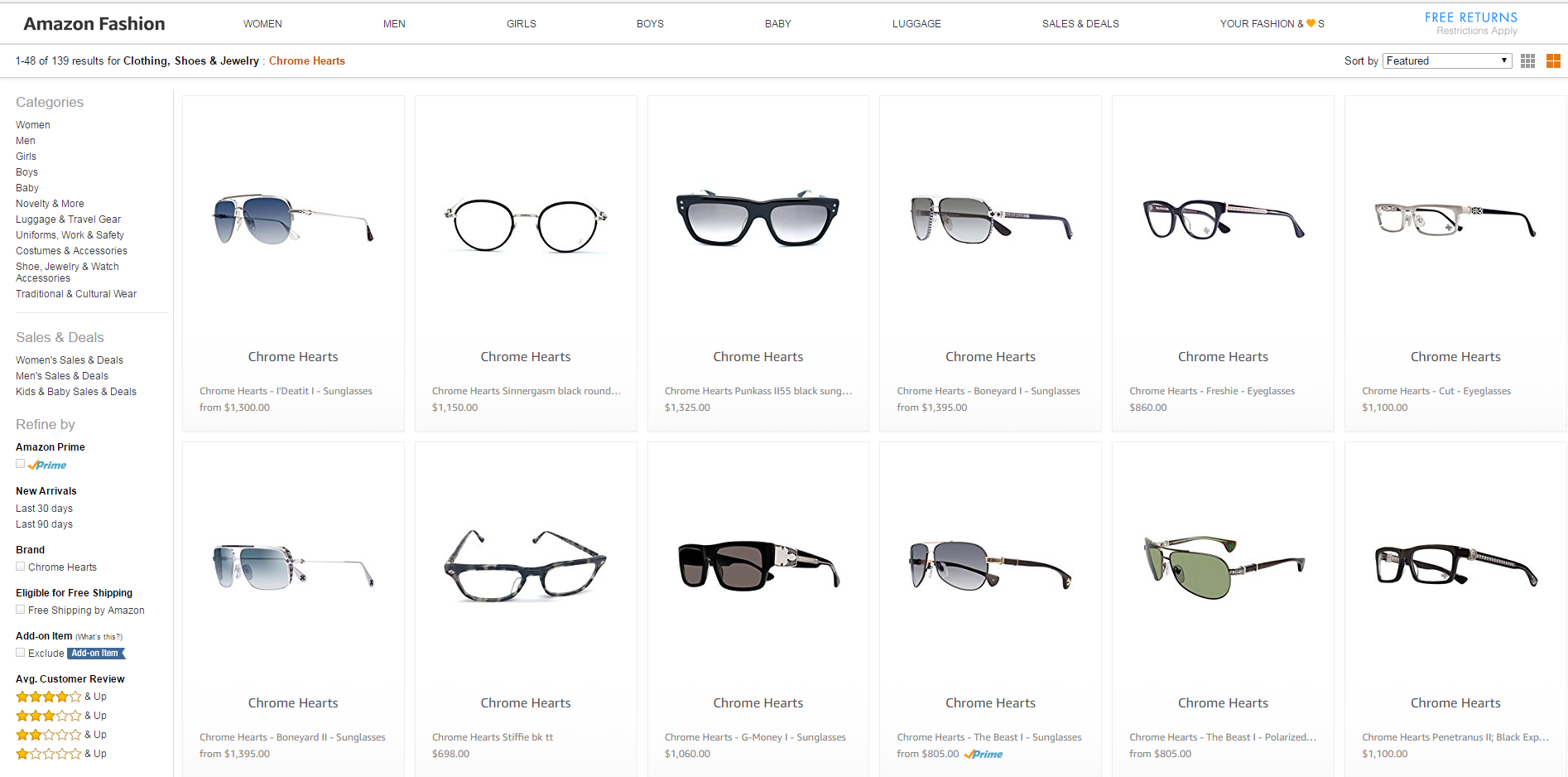Screen dimensions: 1568x777
Task: Open the Sort by Featured dropdown
Action: pos(1446,61)
